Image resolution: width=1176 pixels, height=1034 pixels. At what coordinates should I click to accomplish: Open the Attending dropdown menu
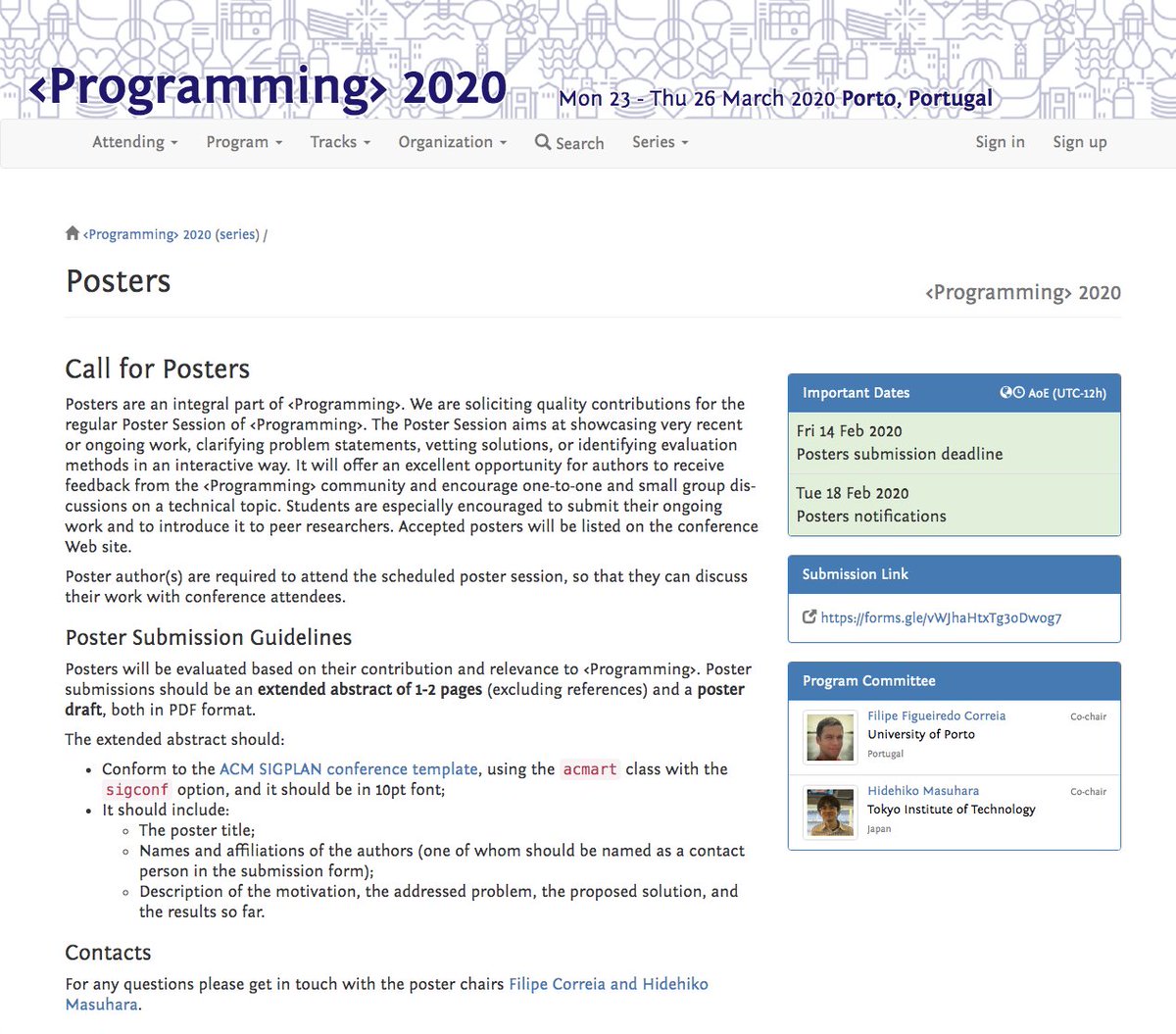pyautogui.click(x=135, y=142)
